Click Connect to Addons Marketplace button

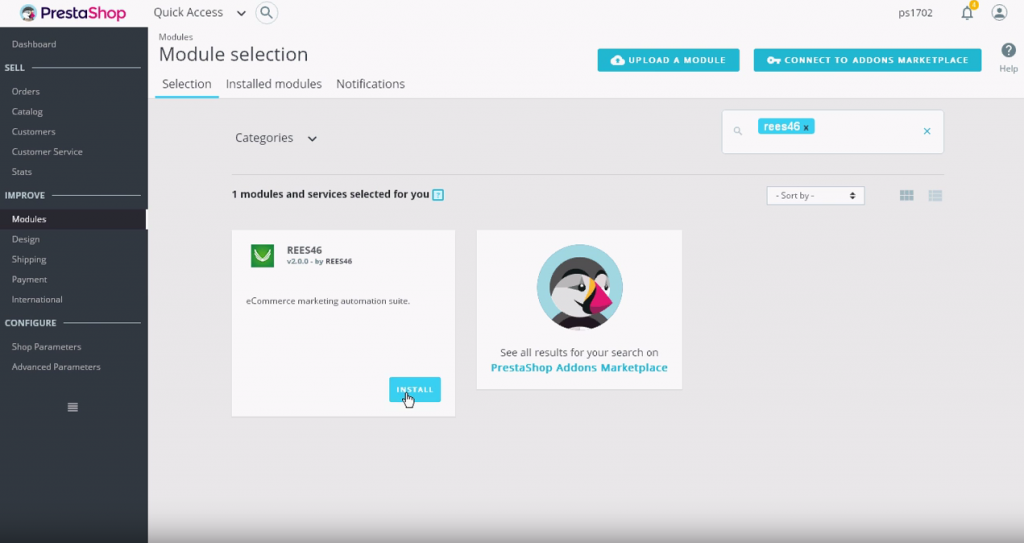coord(867,60)
